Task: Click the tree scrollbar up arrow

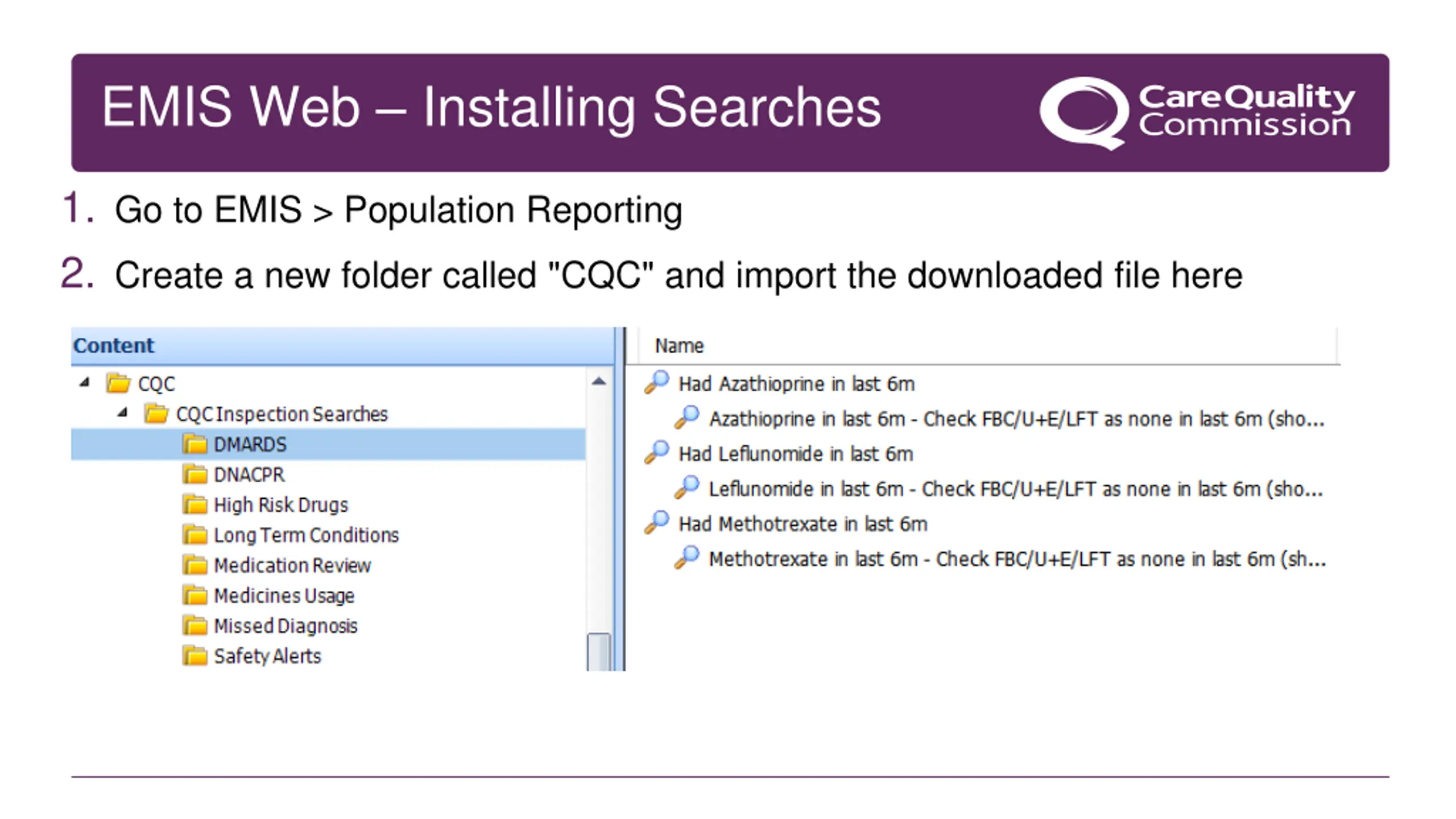Action: click(598, 382)
